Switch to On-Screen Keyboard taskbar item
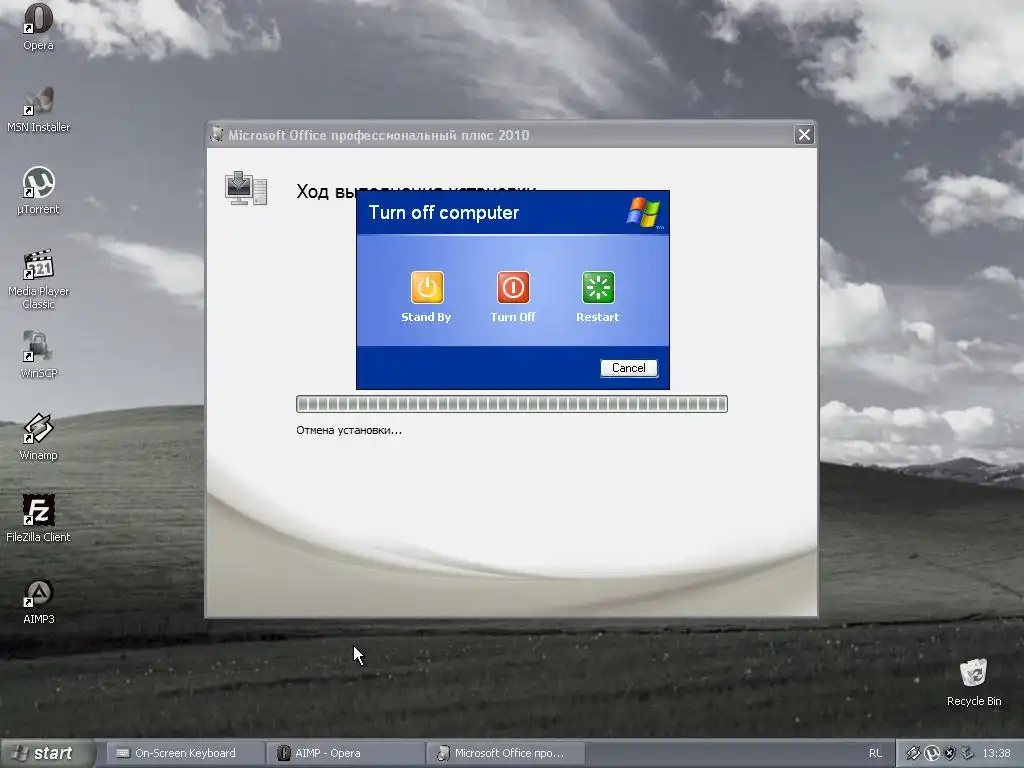Image resolution: width=1024 pixels, height=768 pixels. pos(184,753)
